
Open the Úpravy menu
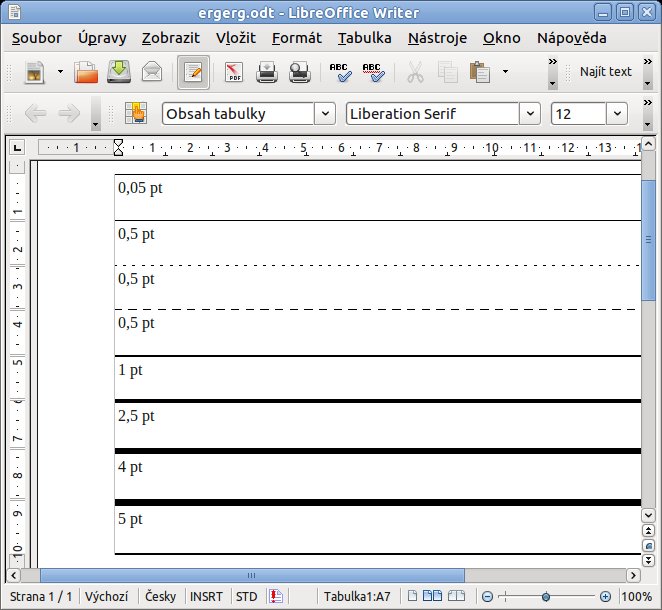(102, 38)
